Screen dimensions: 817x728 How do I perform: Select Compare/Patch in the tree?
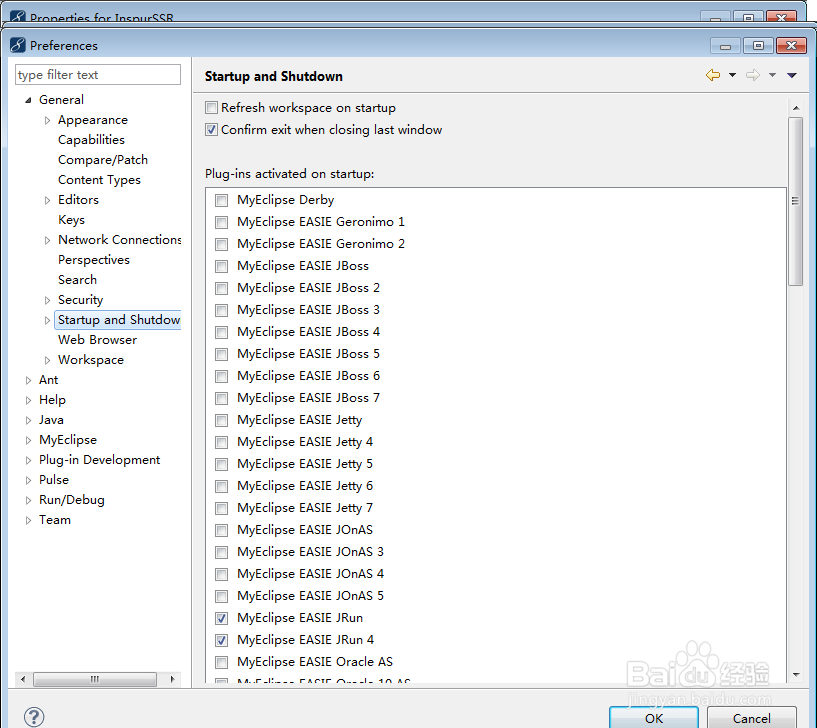pyautogui.click(x=103, y=160)
